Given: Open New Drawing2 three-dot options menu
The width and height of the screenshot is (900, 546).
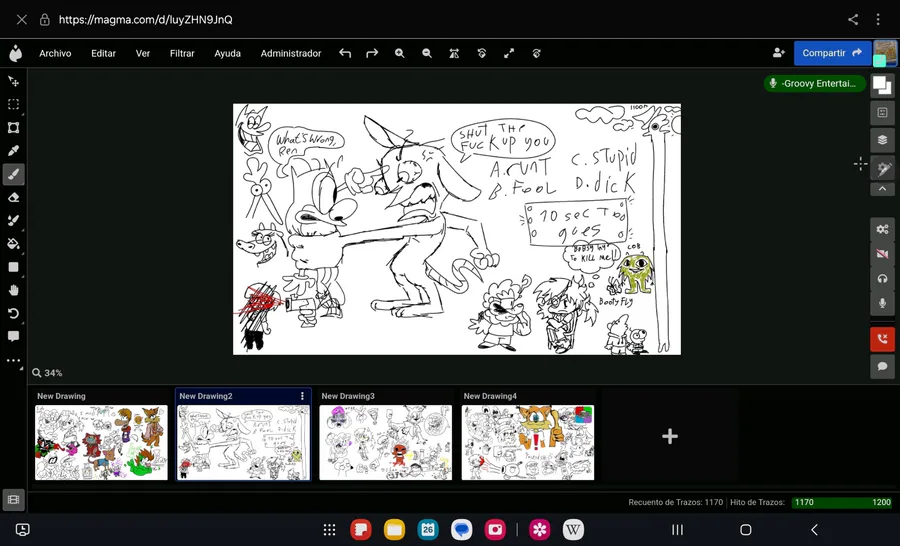Looking at the screenshot, I should (302, 396).
